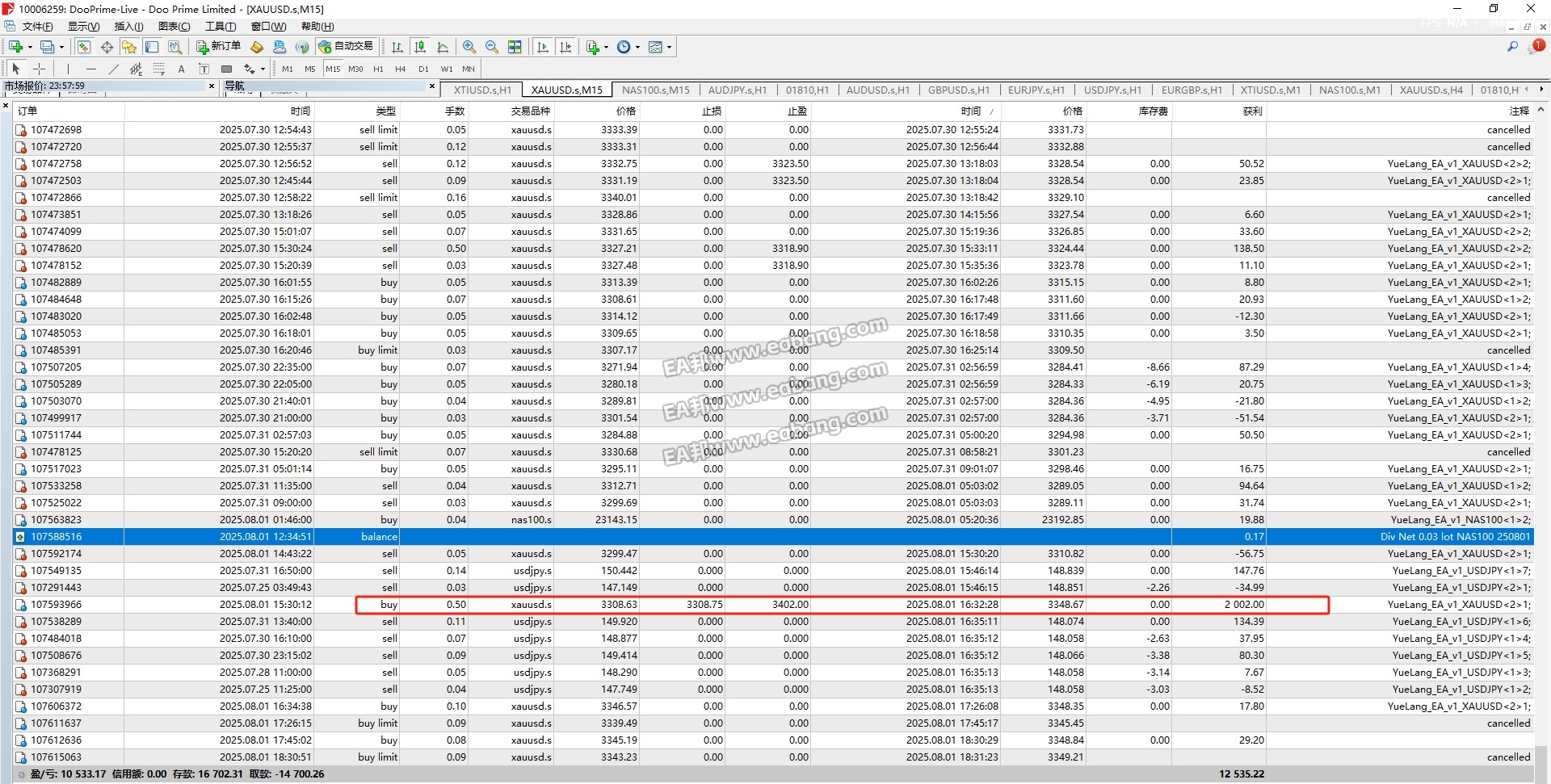
Task: Switch chart to bar chart mode
Action: click(x=397, y=47)
